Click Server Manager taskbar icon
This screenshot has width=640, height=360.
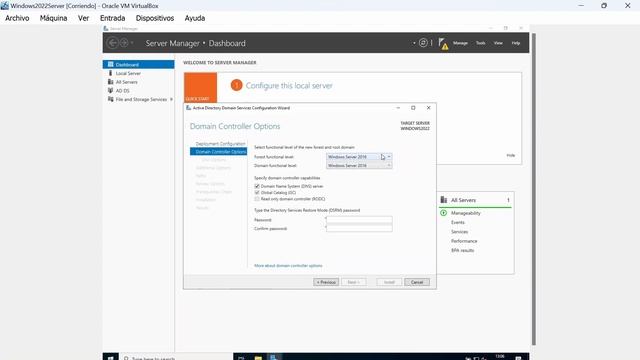pyautogui.click(x=274, y=357)
